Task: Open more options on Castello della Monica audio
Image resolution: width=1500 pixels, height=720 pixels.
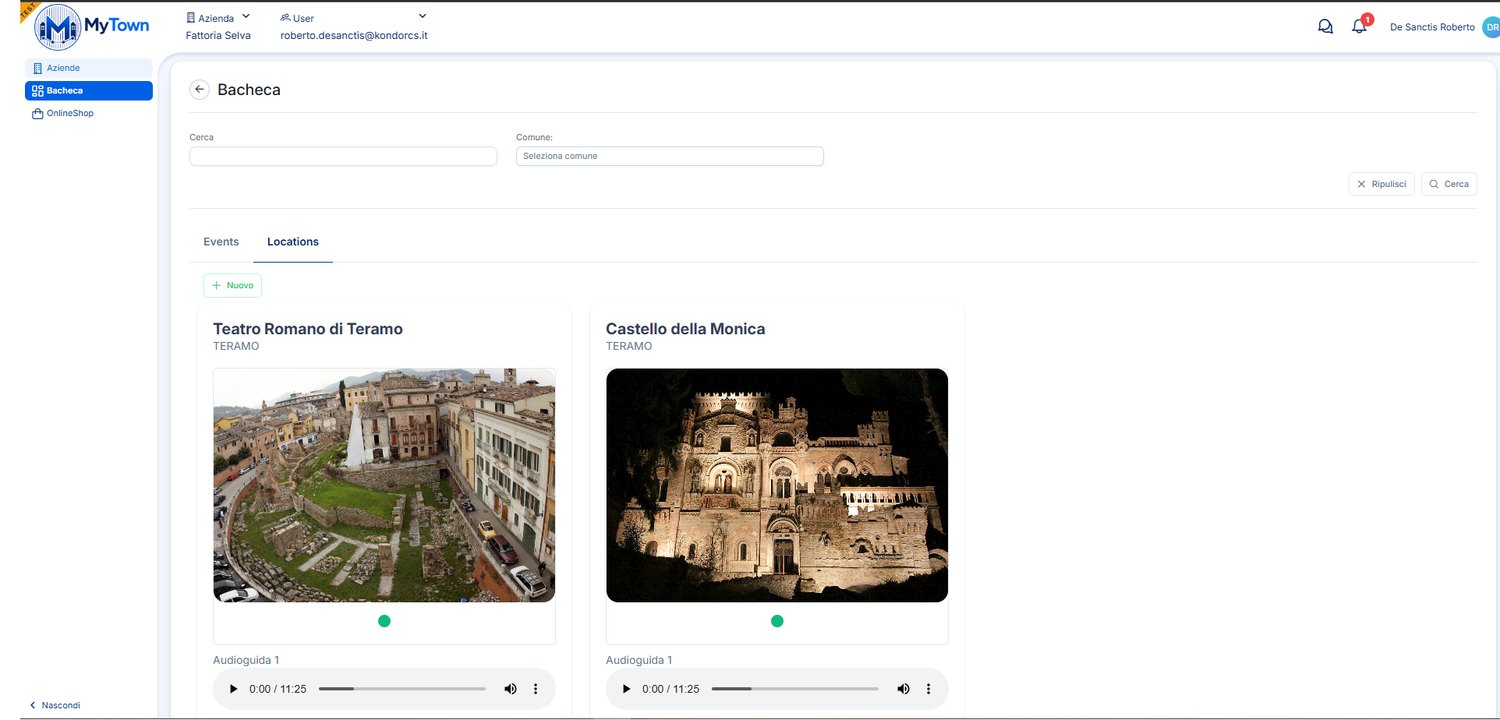Action: coord(928,689)
